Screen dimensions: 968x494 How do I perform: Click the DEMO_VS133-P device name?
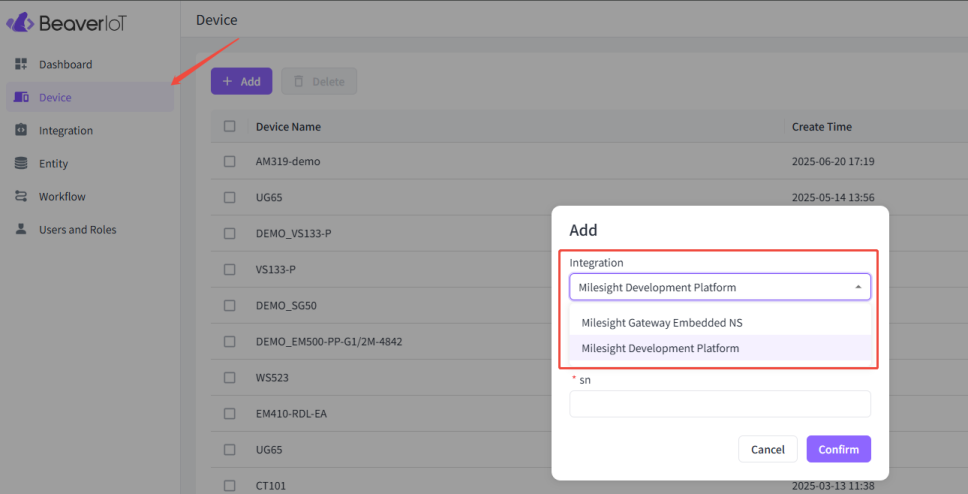[x=293, y=233]
